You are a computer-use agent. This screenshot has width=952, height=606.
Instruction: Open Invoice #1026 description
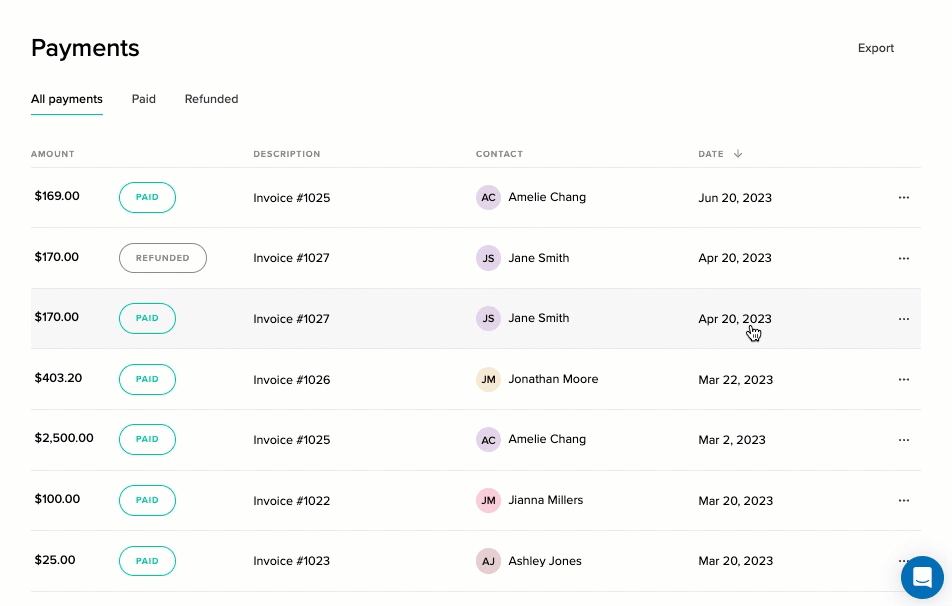pos(291,380)
